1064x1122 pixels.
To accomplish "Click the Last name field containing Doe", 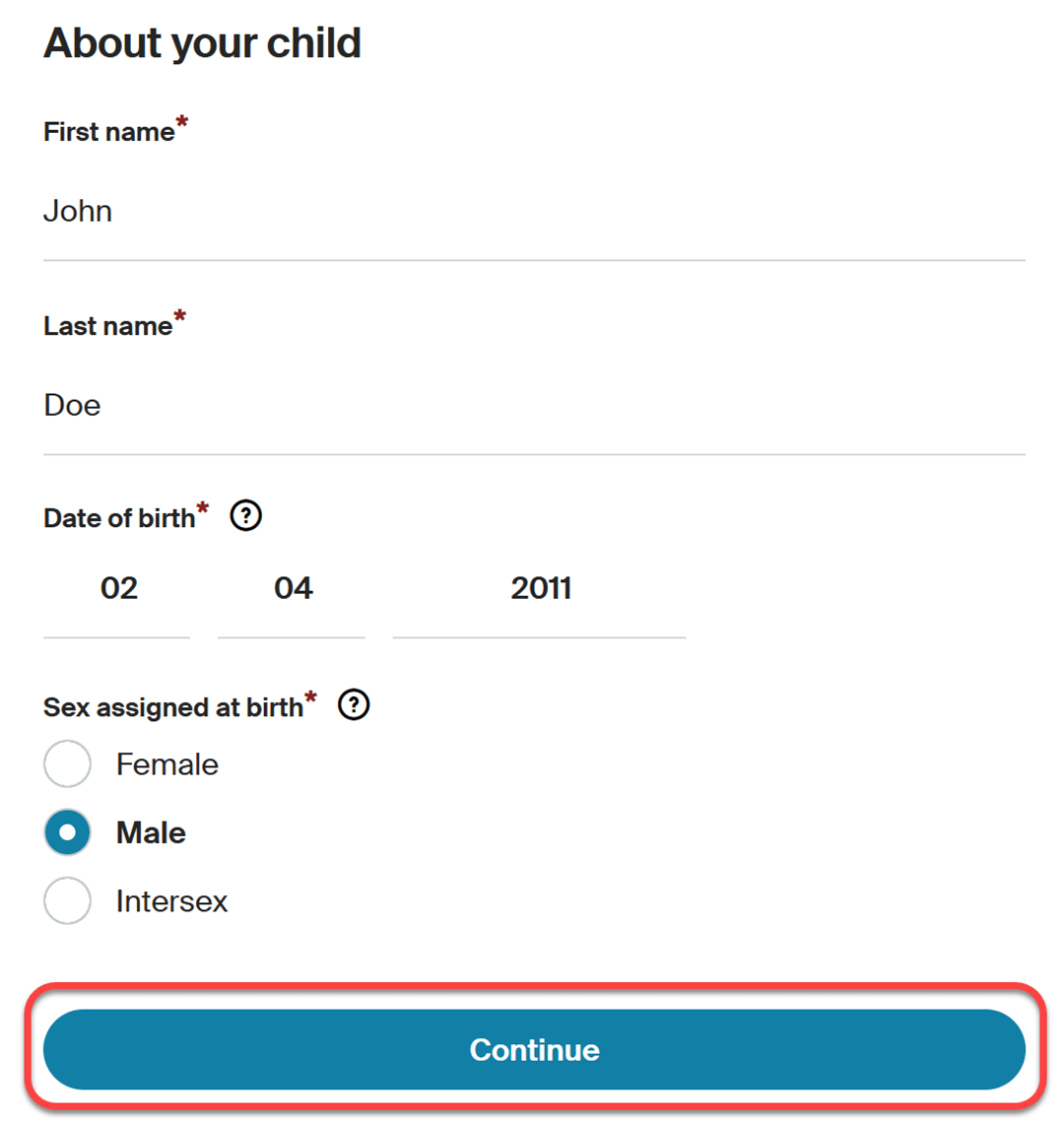I will 533,406.
